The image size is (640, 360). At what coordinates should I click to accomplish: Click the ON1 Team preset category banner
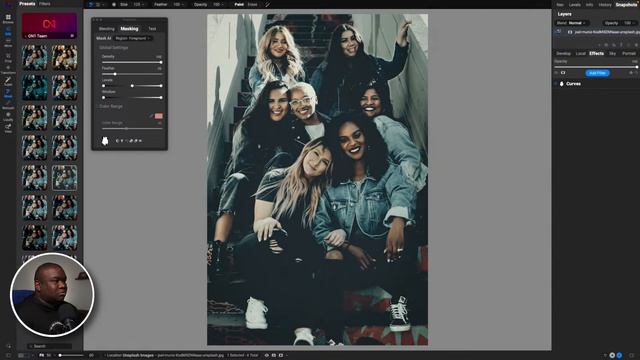pos(49,25)
